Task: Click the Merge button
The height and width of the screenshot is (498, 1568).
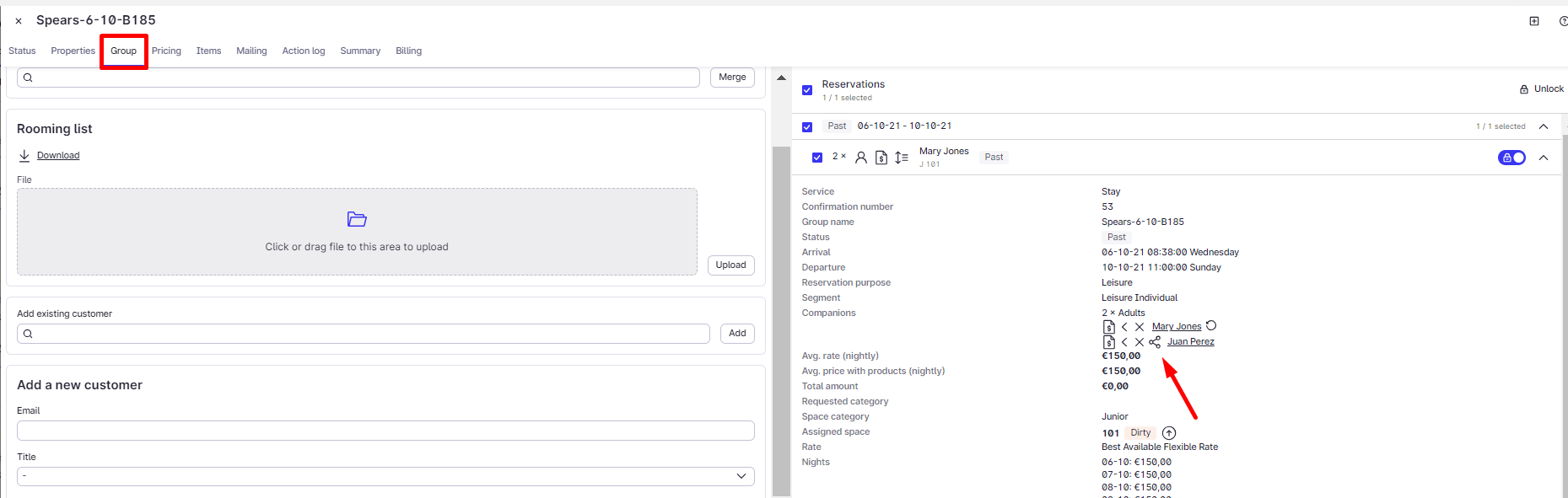Action: (x=732, y=78)
